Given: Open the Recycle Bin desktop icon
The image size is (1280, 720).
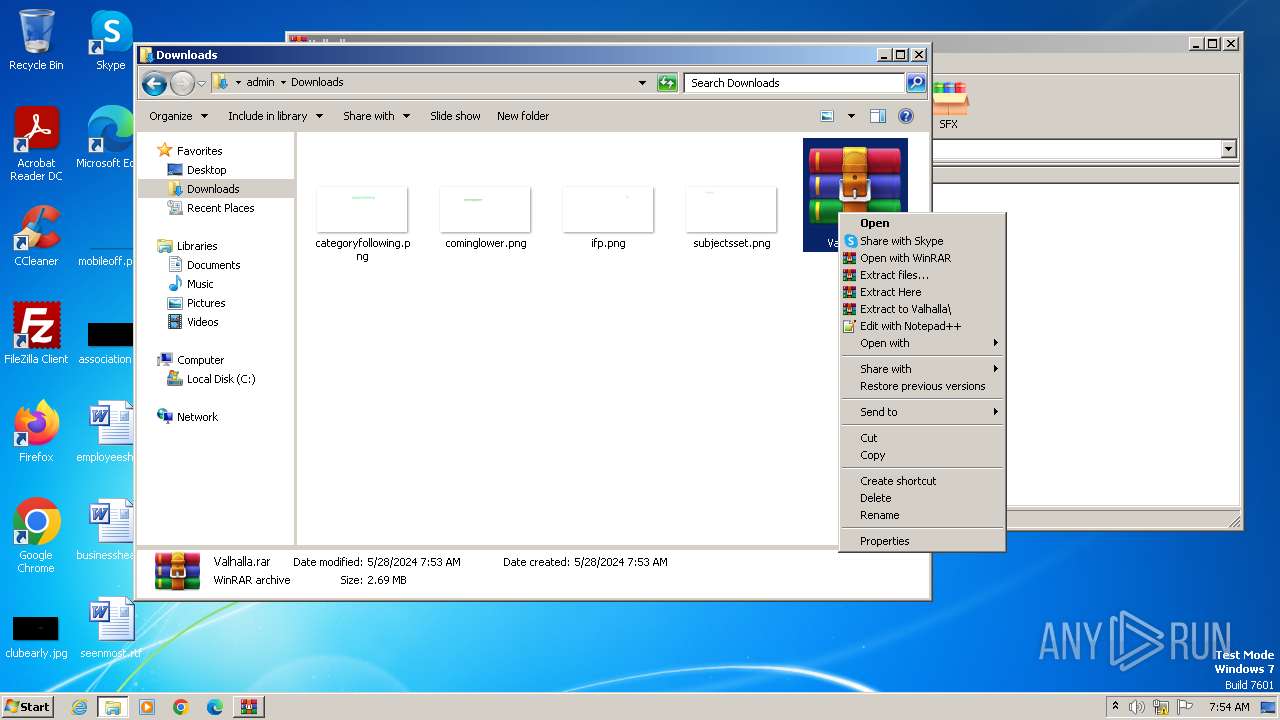Looking at the screenshot, I should coord(36,40).
